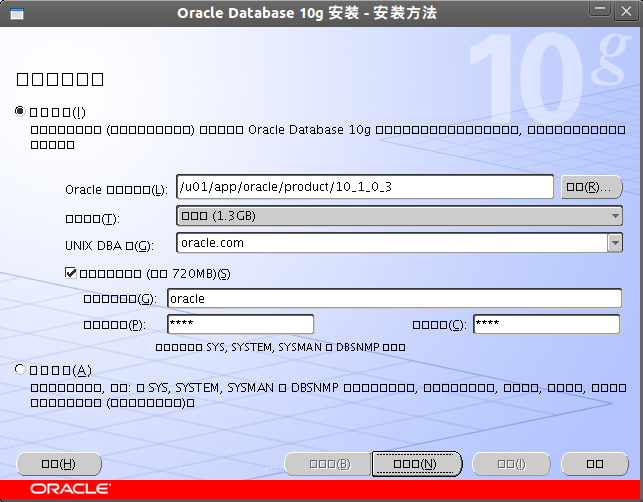This screenshot has width=643, height=502.
Task: Click the Help button labeled (H)
Action: click(x=59, y=464)
